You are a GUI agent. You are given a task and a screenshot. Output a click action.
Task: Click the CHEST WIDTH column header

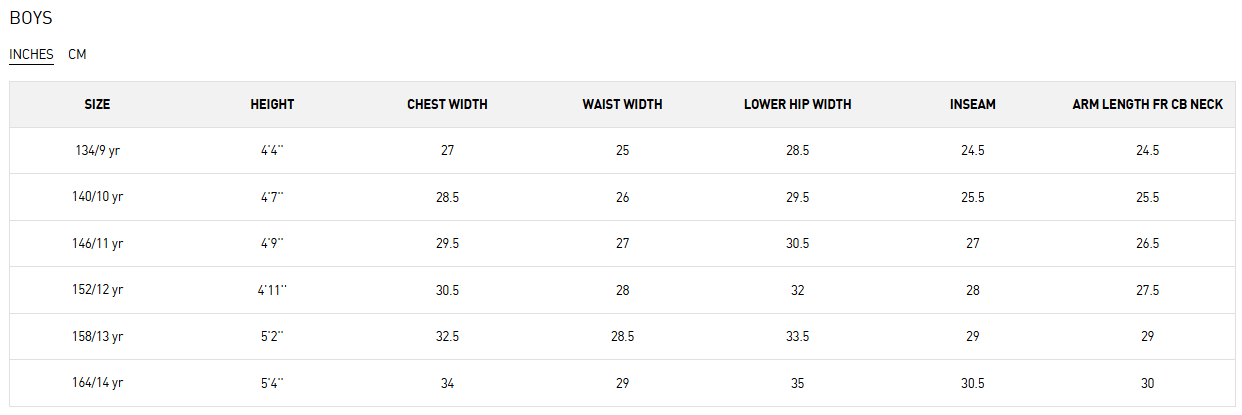[447, 104]
